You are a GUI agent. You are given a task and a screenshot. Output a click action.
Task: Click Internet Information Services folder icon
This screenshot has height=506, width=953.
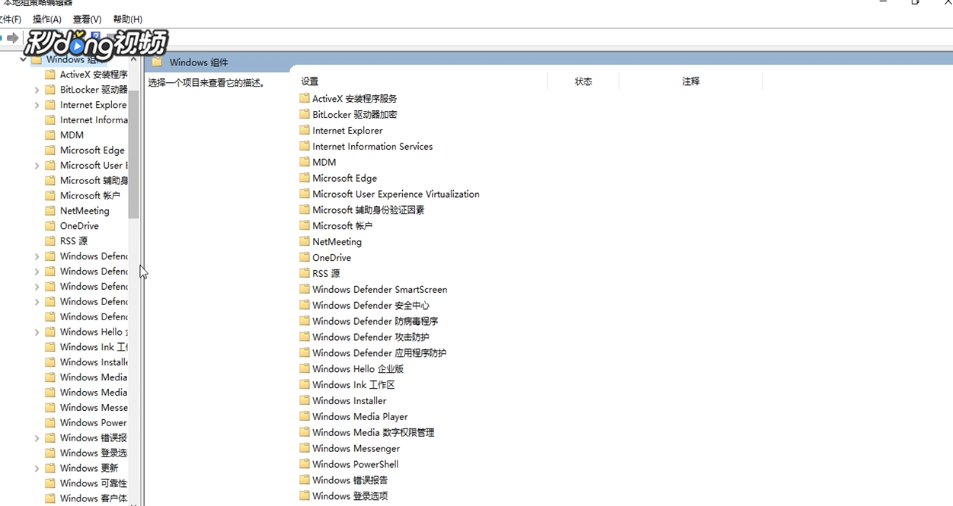[x=304, y=146]
